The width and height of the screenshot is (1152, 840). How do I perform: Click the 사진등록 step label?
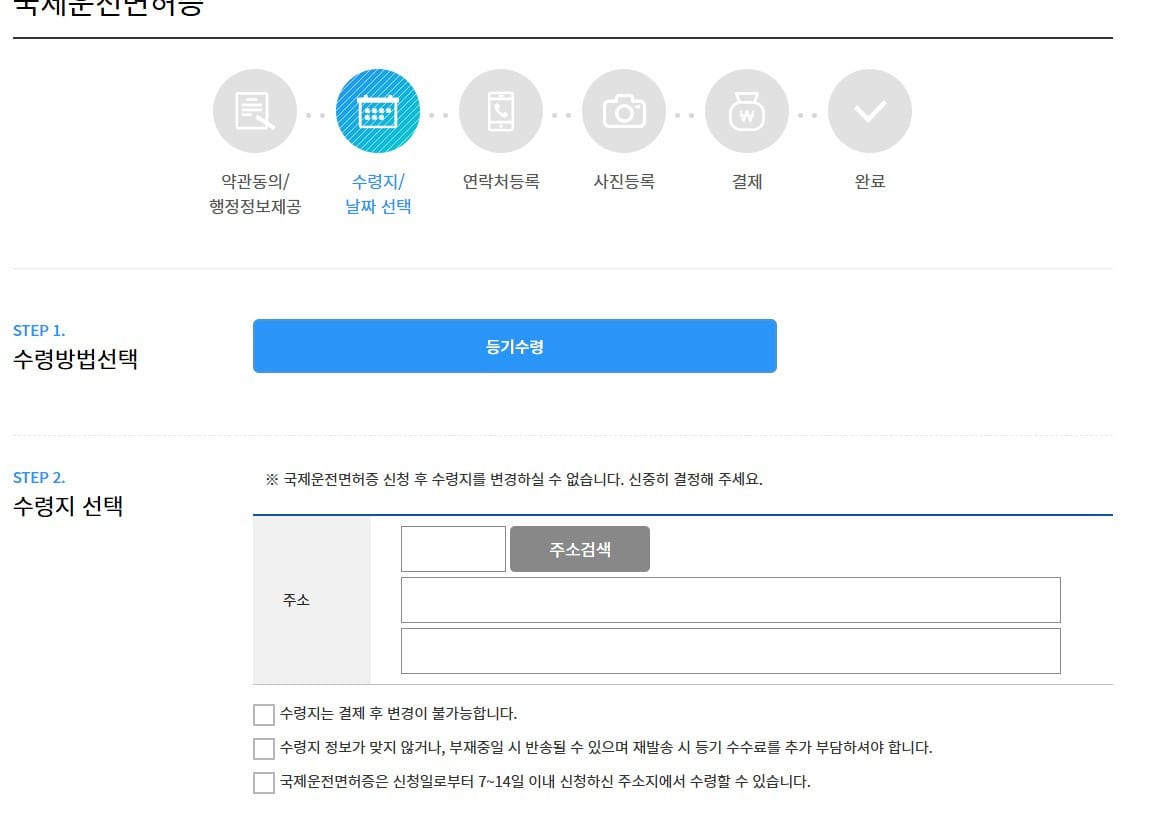(623, 182)
